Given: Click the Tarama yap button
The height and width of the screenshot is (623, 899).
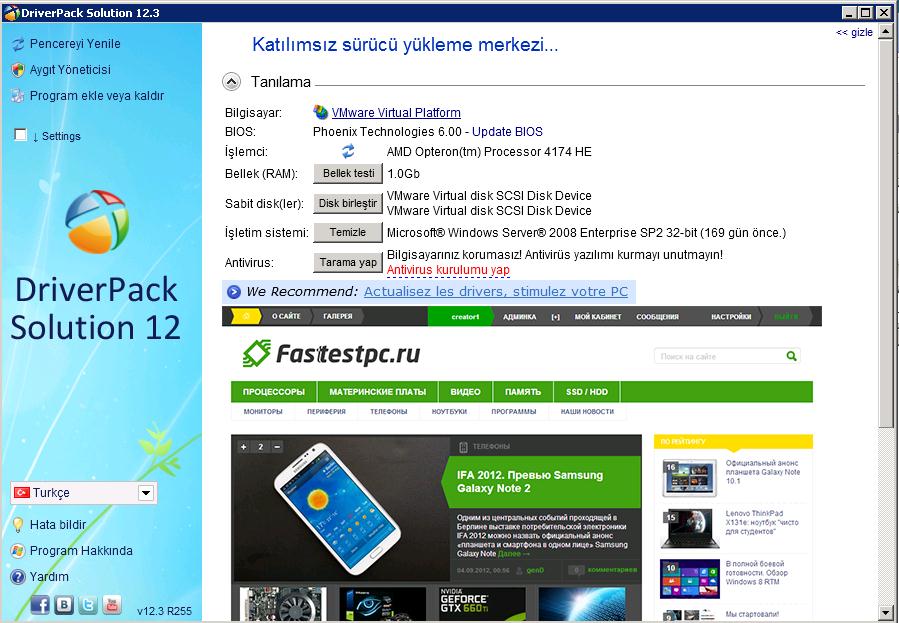Looking at the screenshot, I should [x=348, y=262].
